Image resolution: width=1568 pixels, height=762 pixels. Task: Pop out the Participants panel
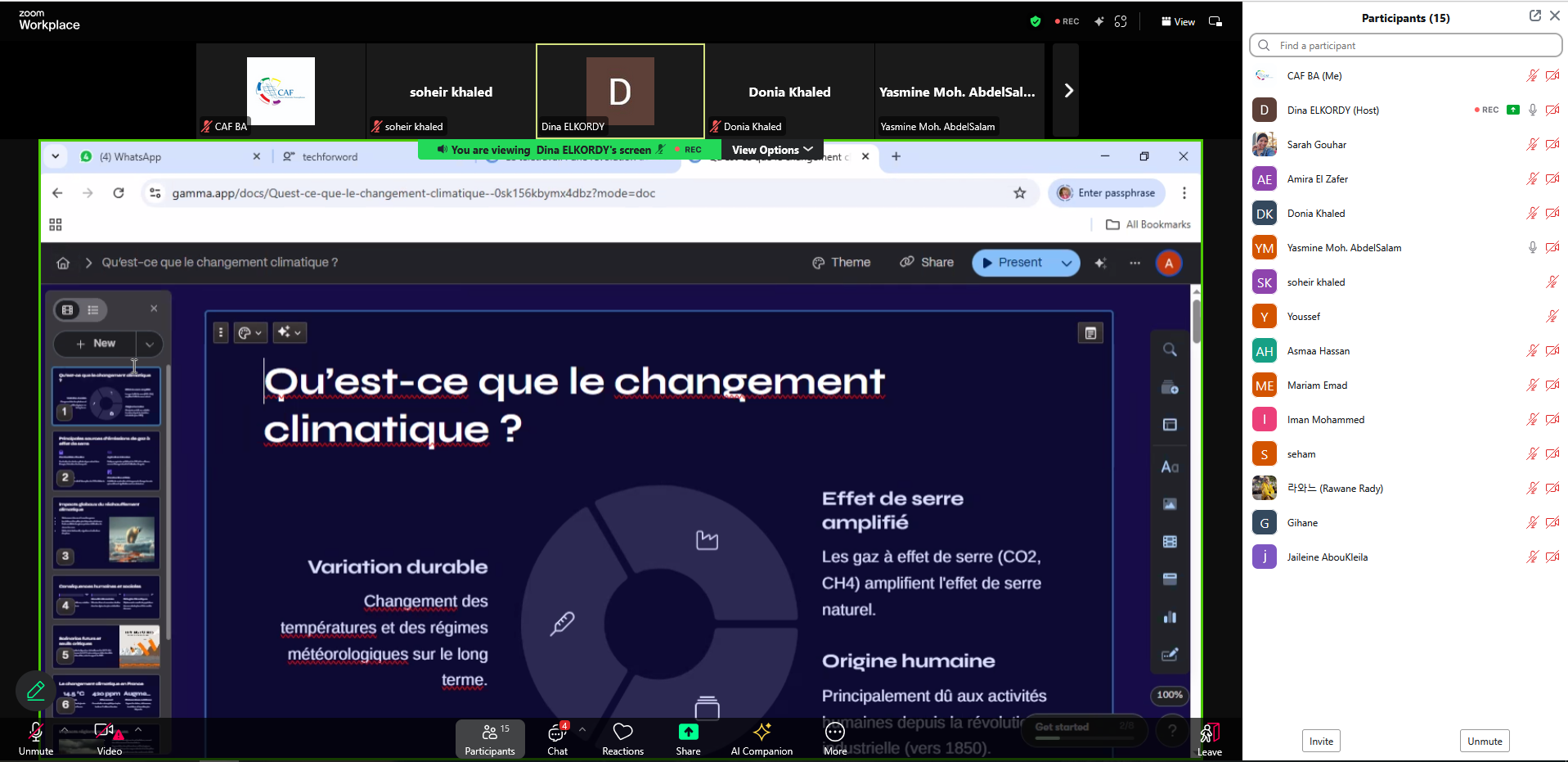[1534, 16]
